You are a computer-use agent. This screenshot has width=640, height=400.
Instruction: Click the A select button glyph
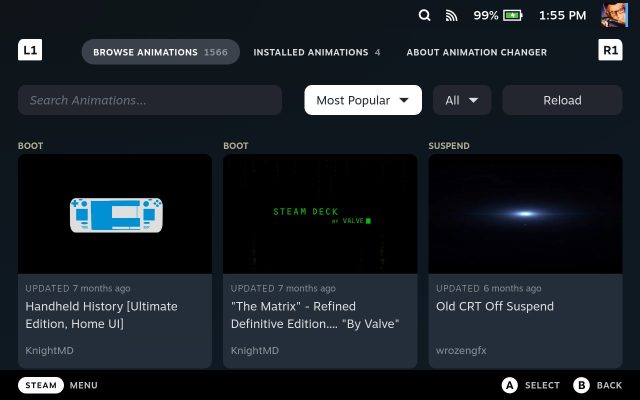point(509,385)
